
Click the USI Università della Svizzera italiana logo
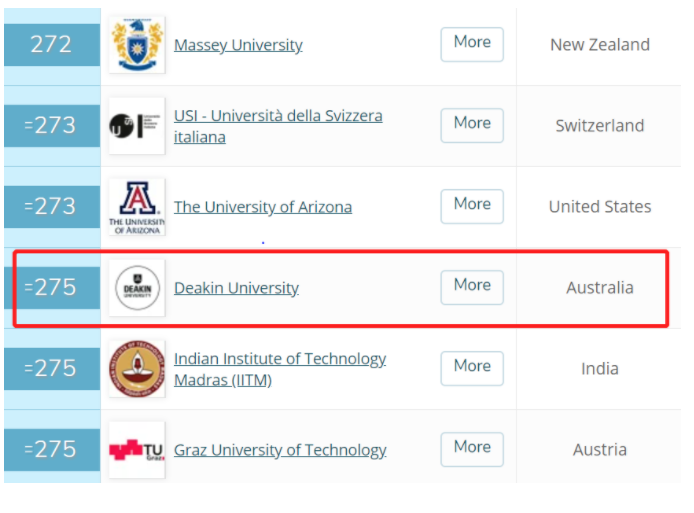pos(137,126)
